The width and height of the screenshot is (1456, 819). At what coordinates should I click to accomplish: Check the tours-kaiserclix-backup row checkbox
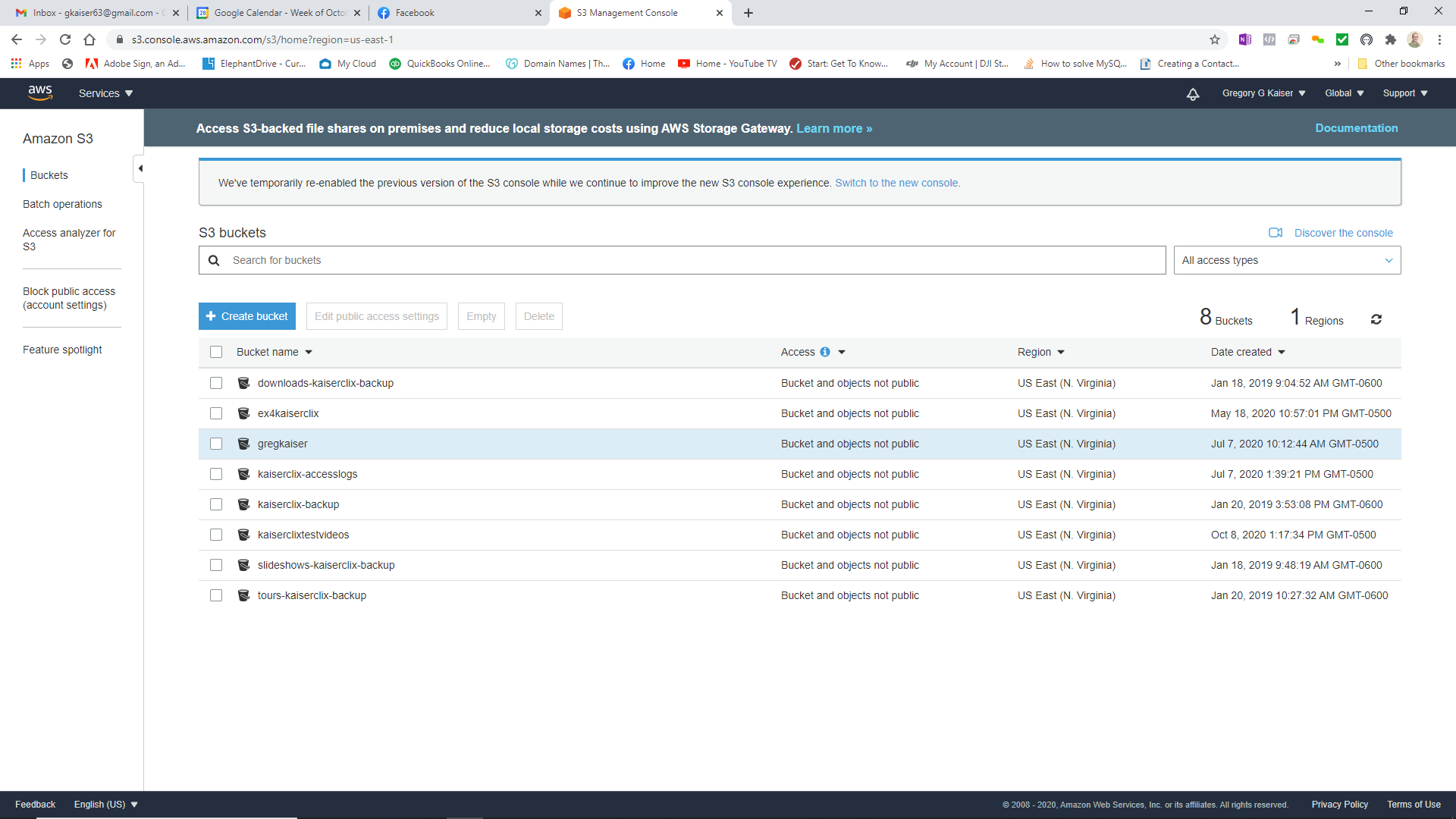point(216,595)
